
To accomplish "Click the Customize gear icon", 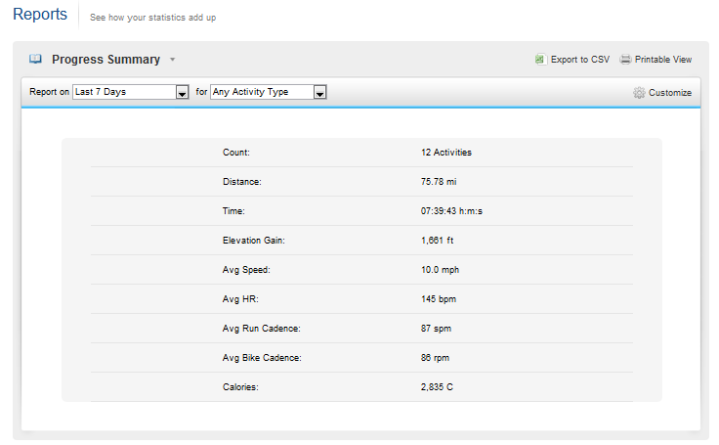I will tap(639, 93).
